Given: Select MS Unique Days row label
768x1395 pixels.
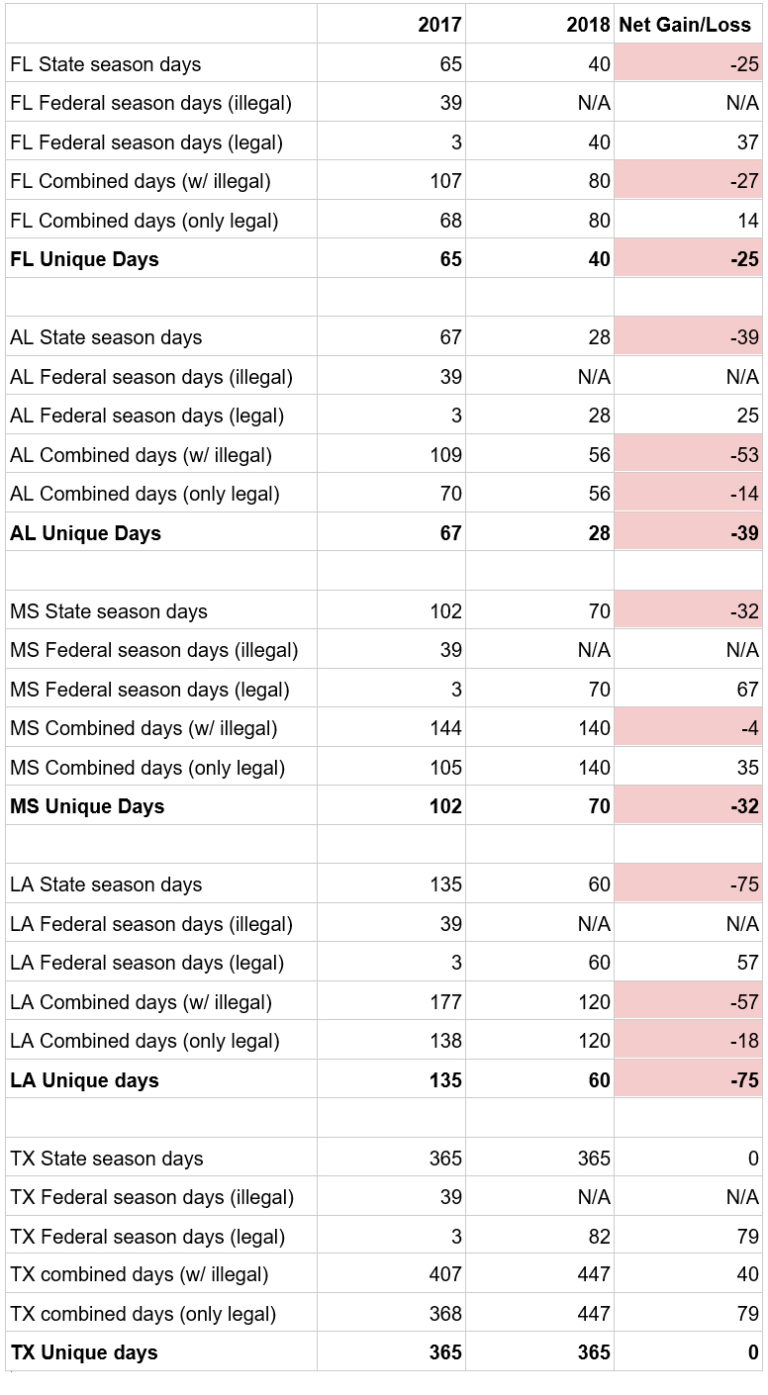Looking at the screenshot, I should 87,806.
